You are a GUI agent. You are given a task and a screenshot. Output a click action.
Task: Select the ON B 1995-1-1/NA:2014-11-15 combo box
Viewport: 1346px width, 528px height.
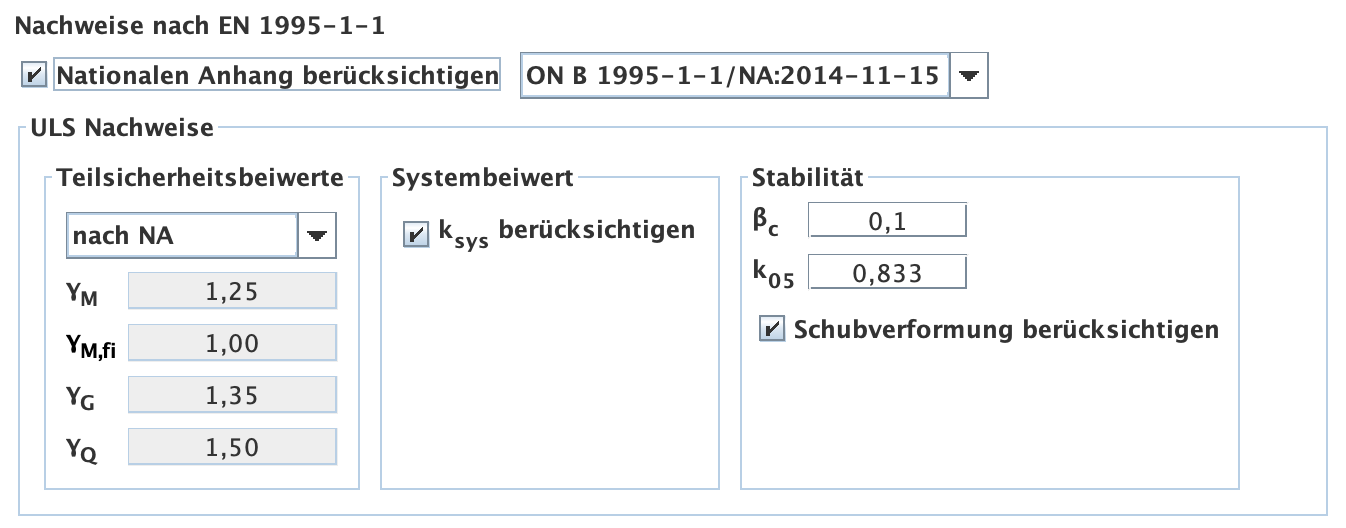point(734,76)
